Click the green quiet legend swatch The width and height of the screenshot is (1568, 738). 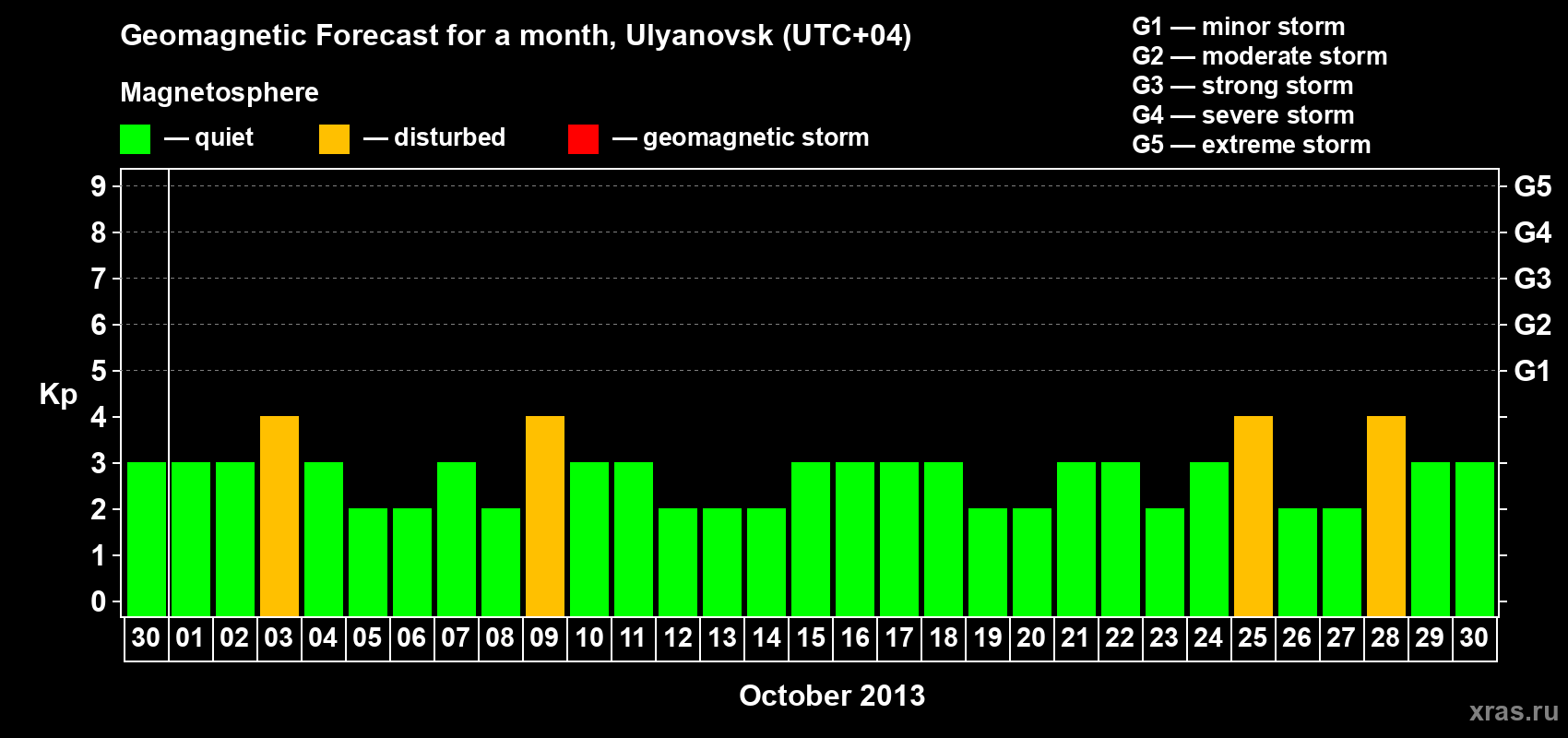point(135,139)
